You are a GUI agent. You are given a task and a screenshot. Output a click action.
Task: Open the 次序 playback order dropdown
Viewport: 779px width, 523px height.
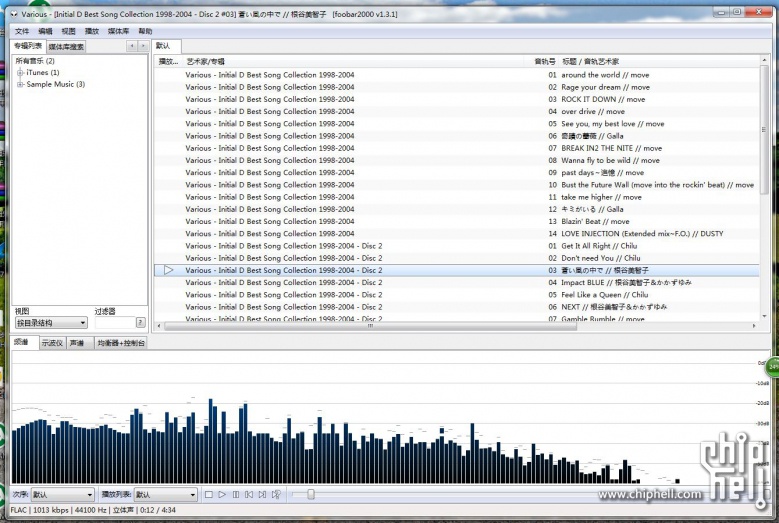pos(63,495)
